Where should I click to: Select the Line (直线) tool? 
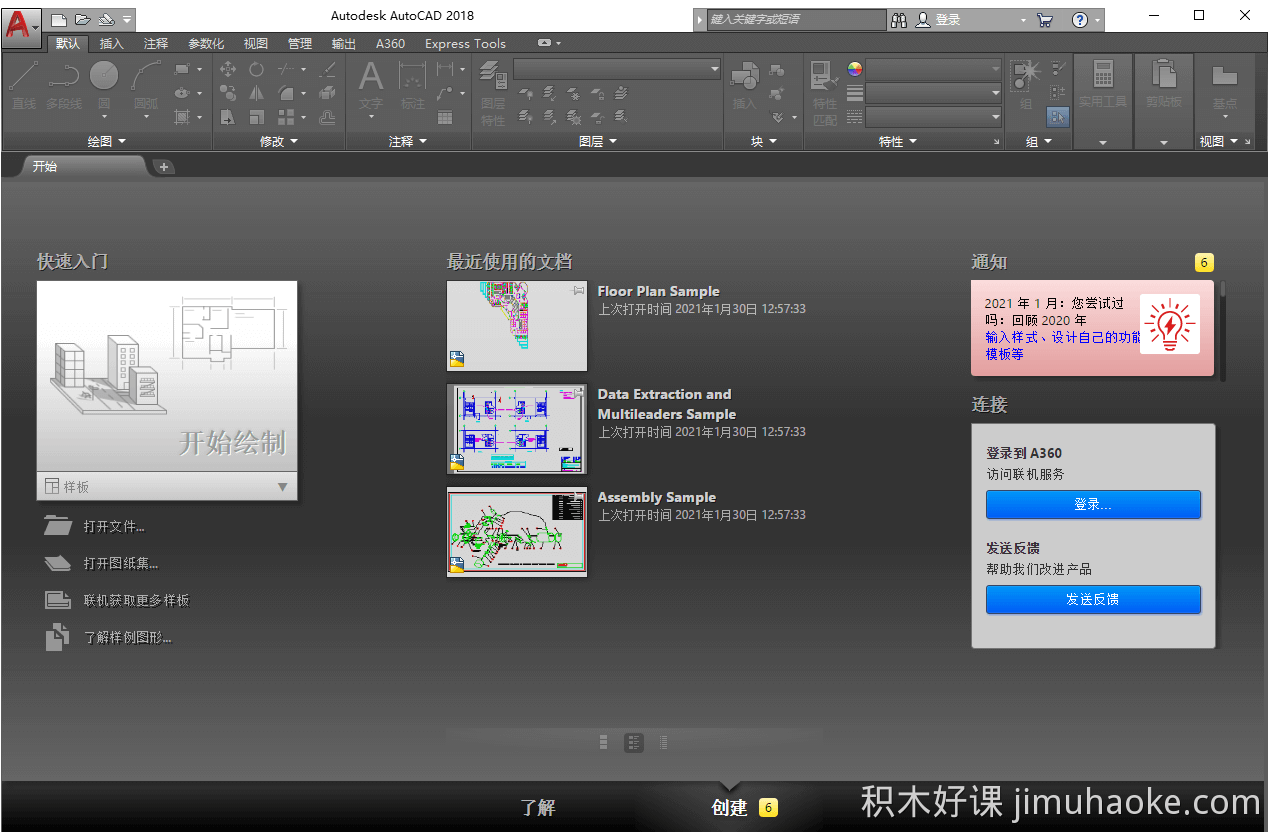(x=24, y=85)
